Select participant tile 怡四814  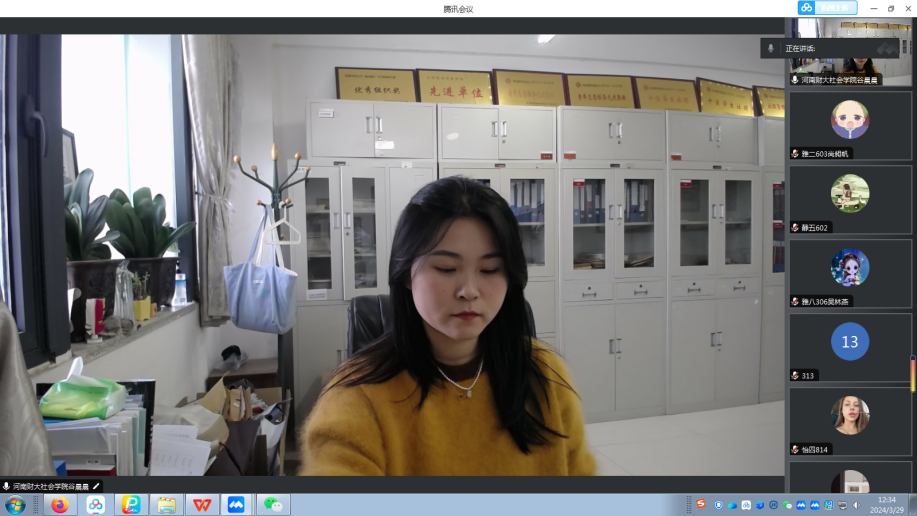[850, 421]
